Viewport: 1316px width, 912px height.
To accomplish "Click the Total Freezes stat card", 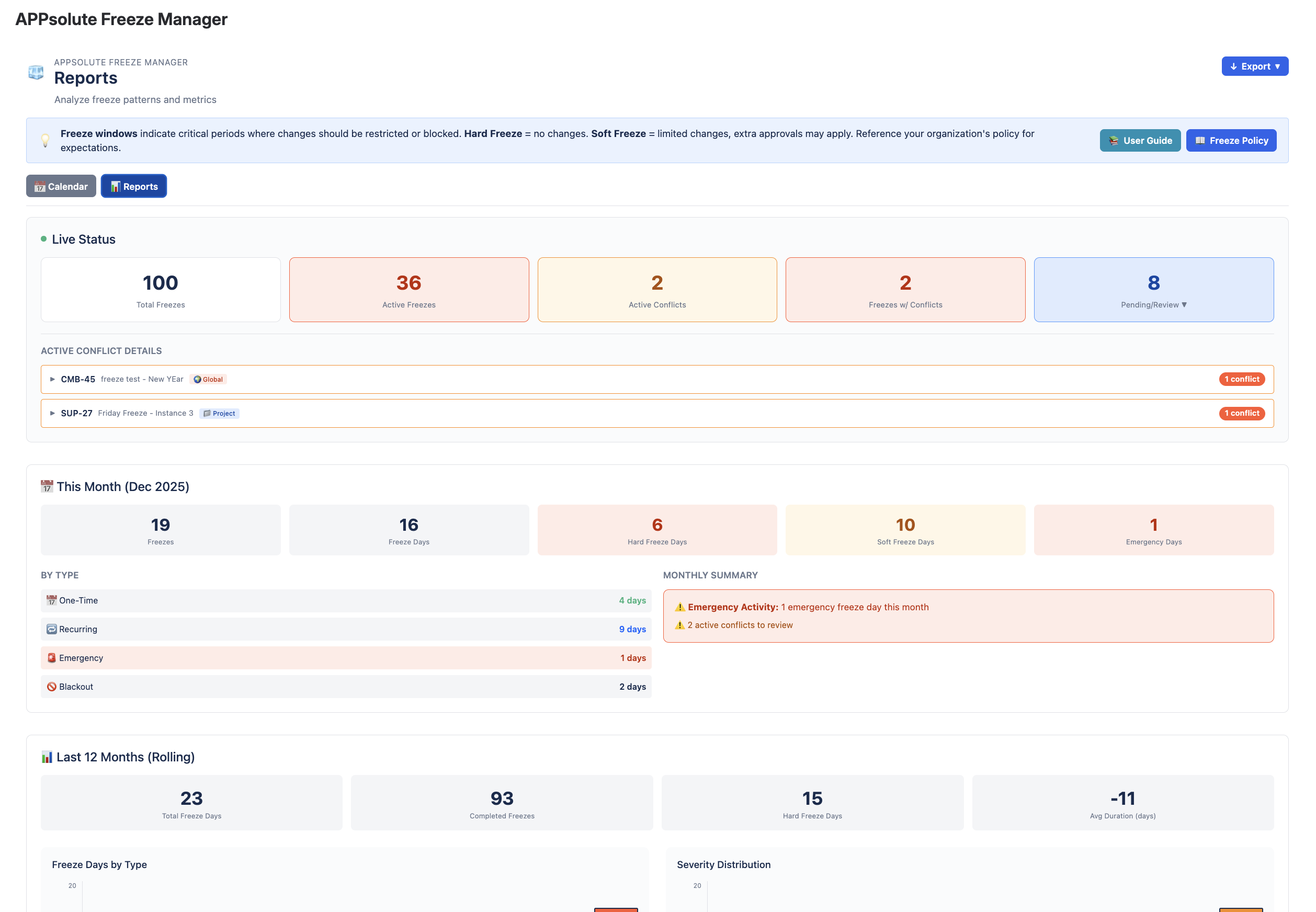I will (161, 290).
